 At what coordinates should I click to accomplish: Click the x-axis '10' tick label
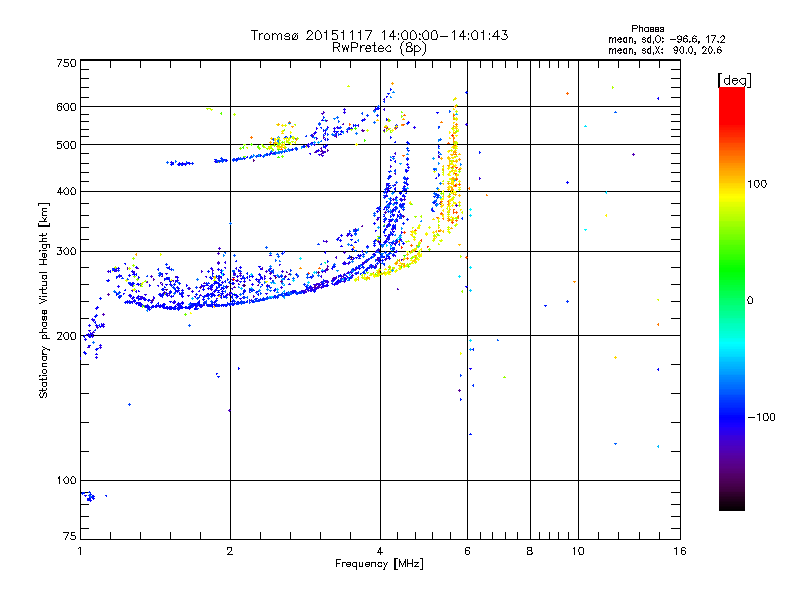point(578,551)
